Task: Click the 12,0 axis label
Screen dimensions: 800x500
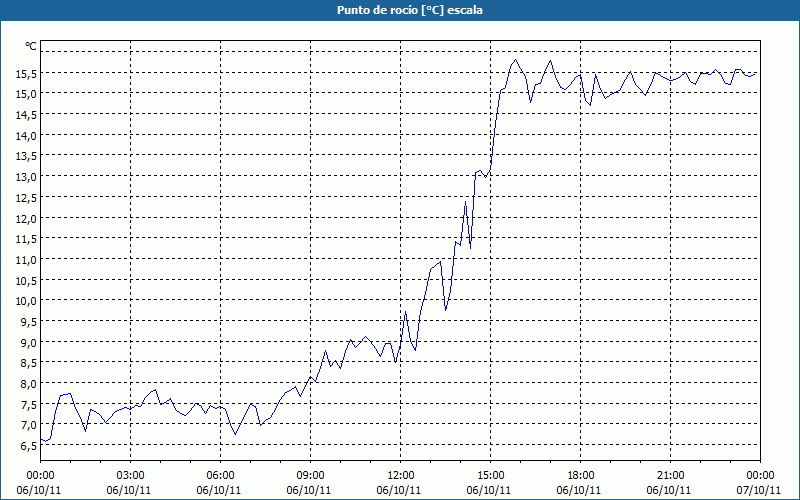Action: point(26,219)
